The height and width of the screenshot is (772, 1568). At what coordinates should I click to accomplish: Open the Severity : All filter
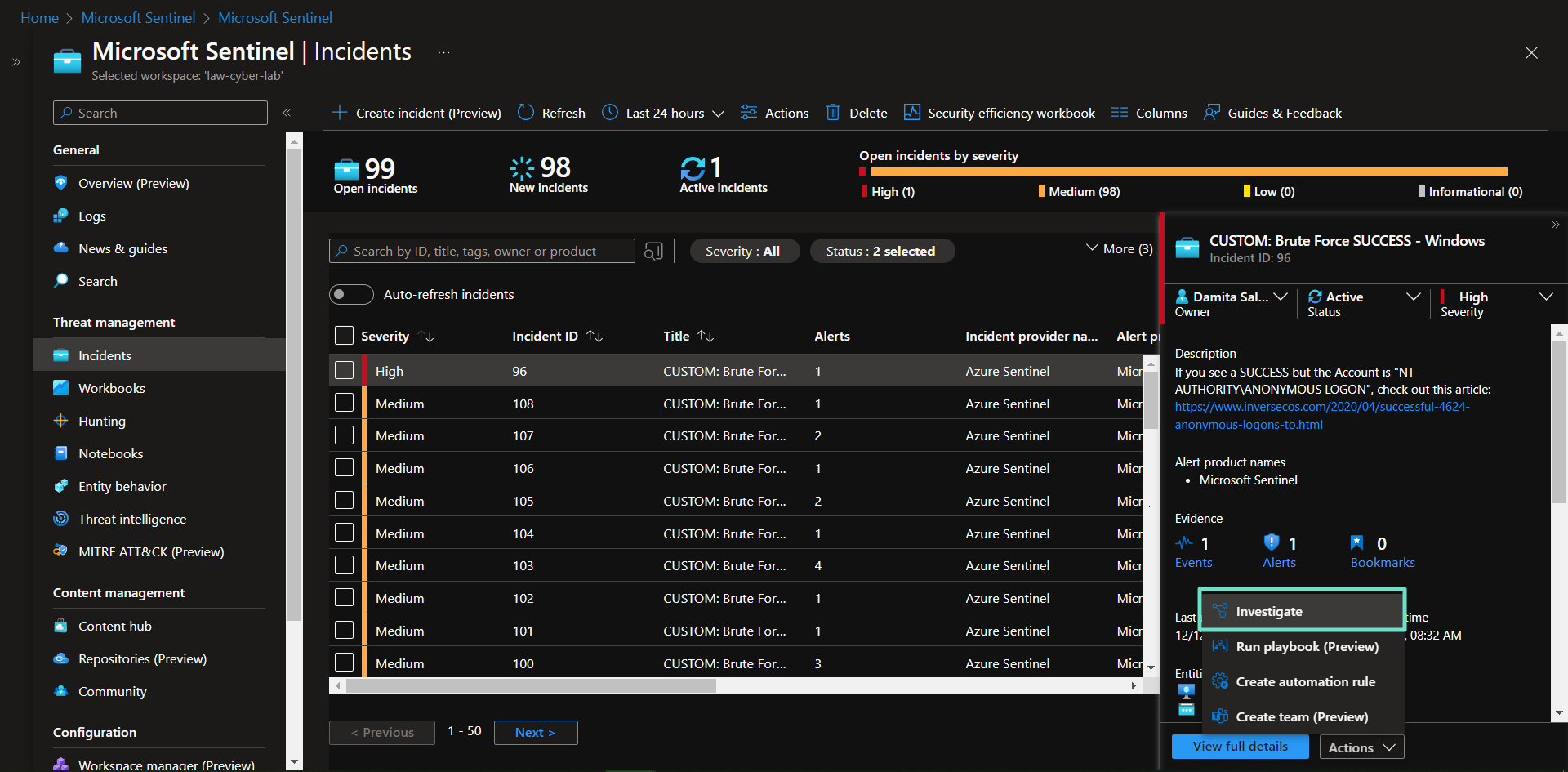coord(743,251)
